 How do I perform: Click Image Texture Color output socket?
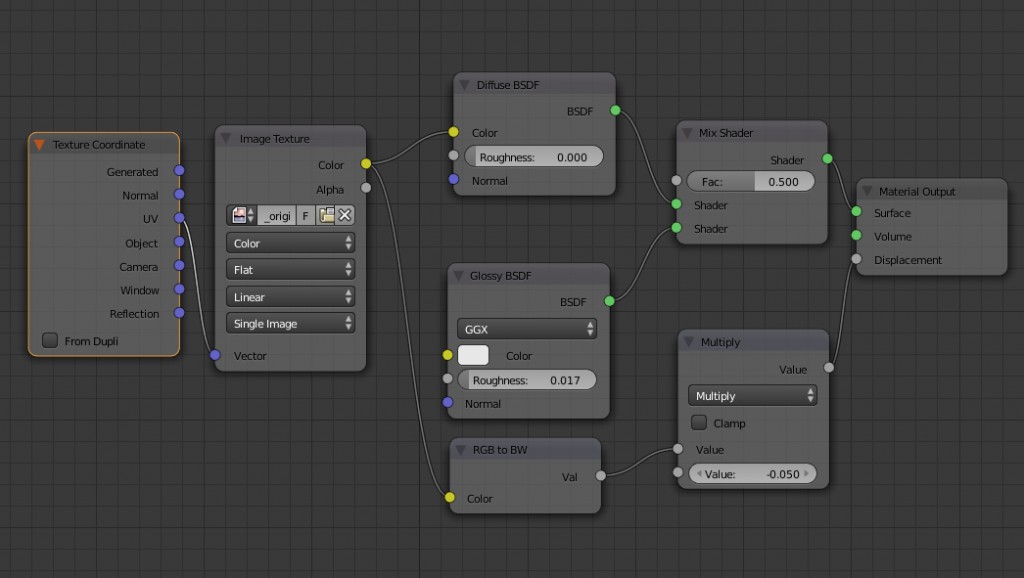pyautogui.click(x=365, y=164)
